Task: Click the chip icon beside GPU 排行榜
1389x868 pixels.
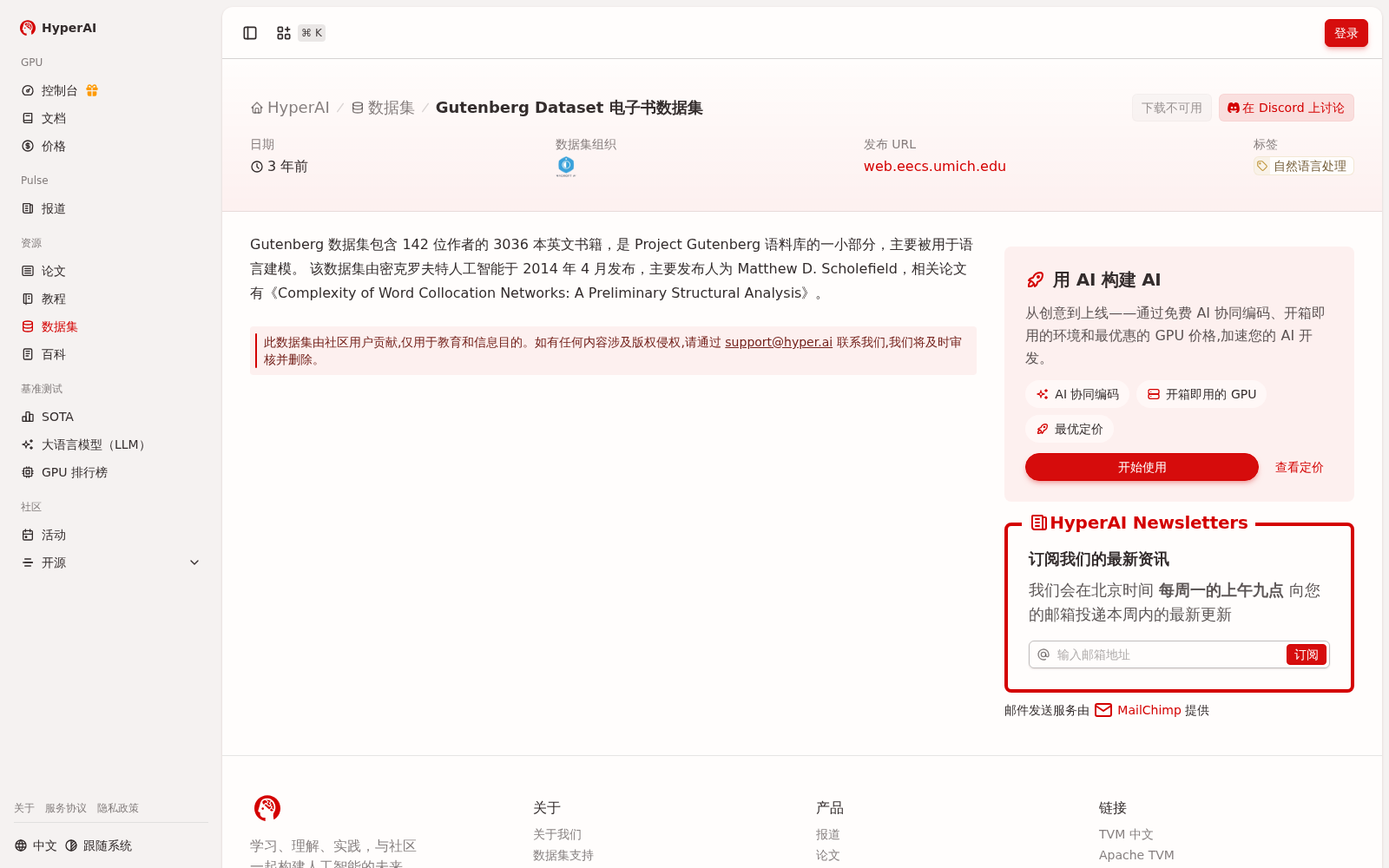Action: pyautogui.click(x=28, y=472)
